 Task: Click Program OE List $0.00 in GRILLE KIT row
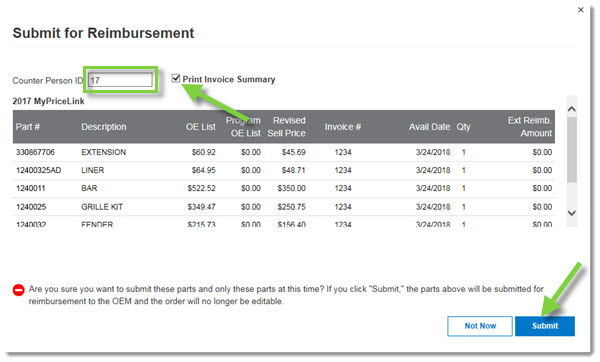[x=251, y=207]
